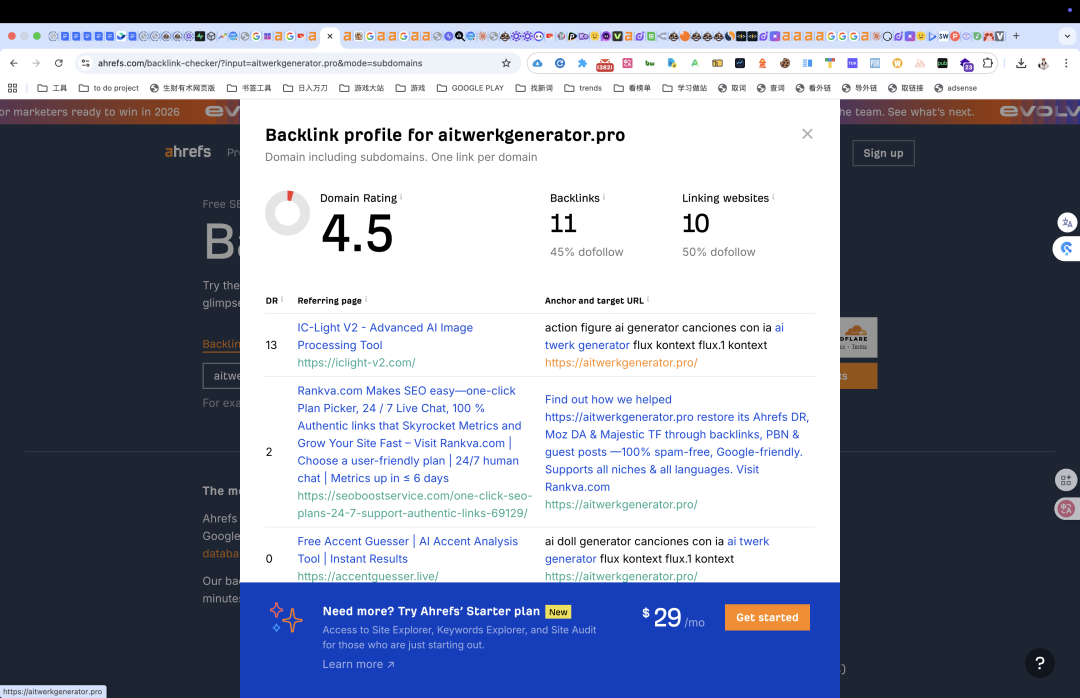Close the Backlink profile dialog

807,134
